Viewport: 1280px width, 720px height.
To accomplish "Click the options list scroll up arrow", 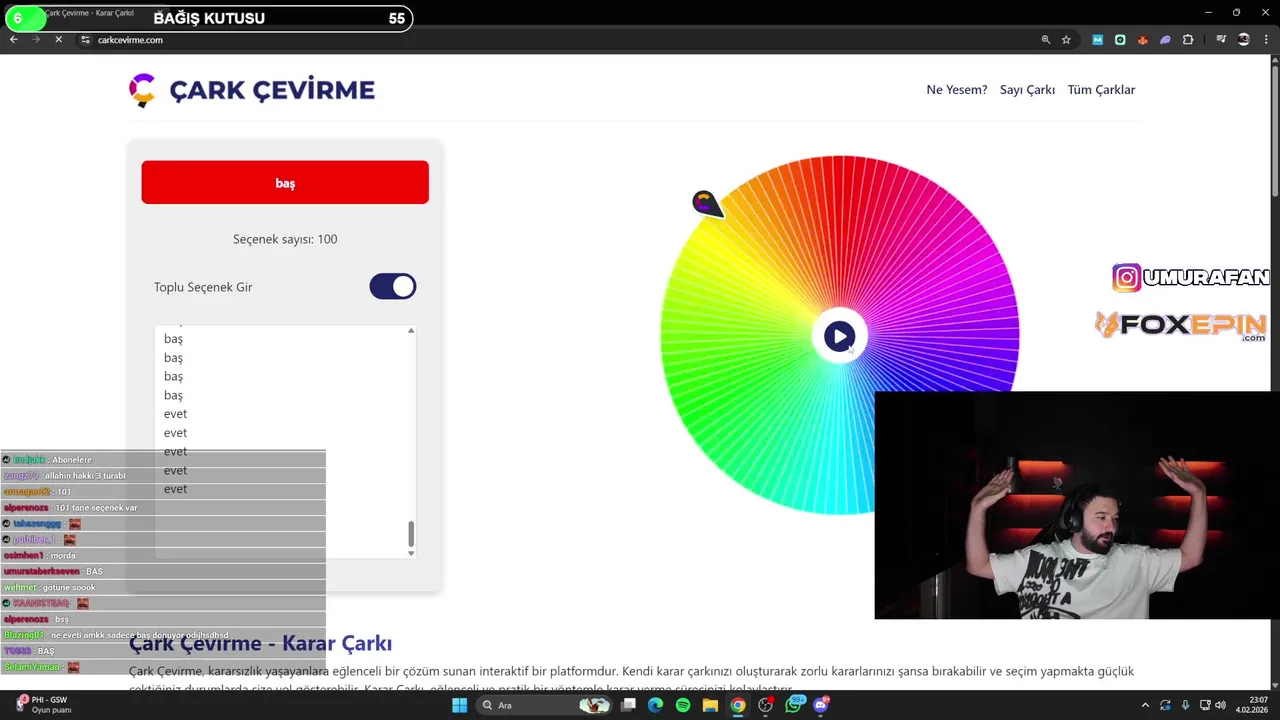I will click(x=411, y=330).
